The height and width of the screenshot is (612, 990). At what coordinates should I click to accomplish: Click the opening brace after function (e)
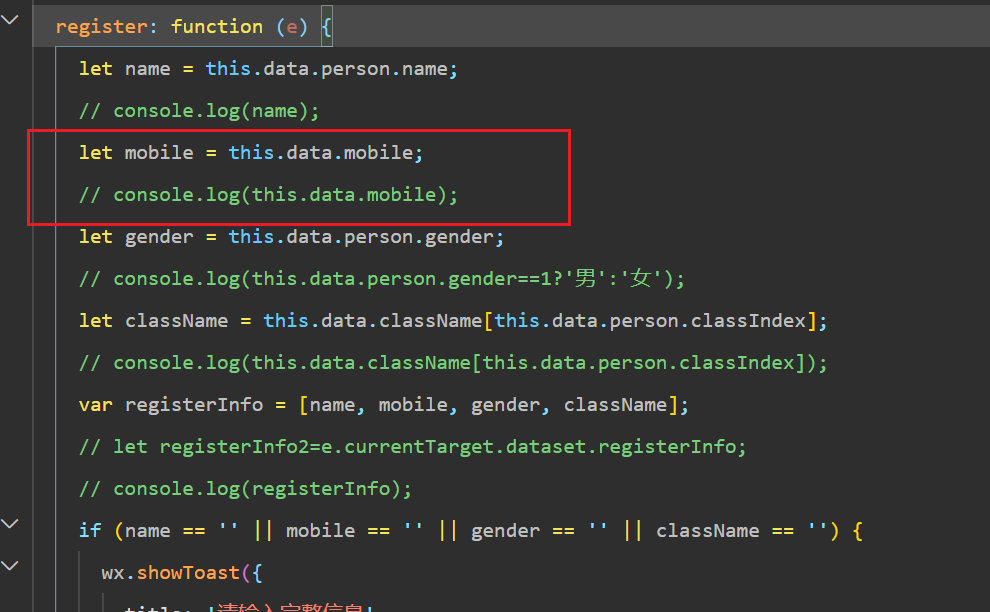tap(327, 26)
